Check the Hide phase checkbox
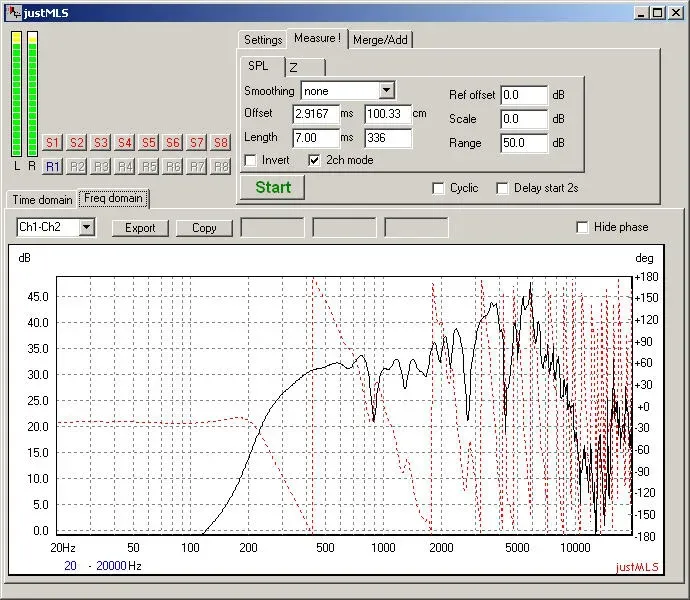 582,227
